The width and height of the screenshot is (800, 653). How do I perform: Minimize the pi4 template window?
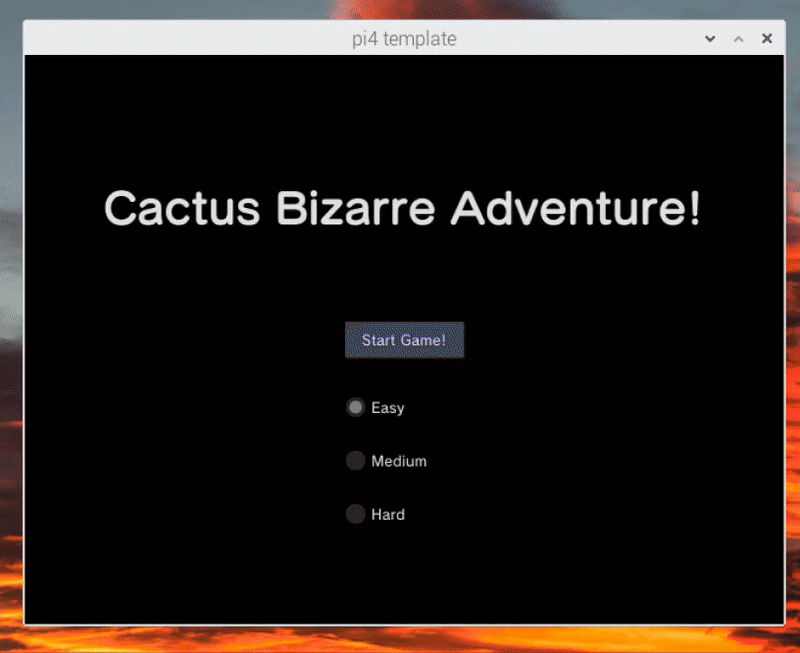[x=710, y=39]
